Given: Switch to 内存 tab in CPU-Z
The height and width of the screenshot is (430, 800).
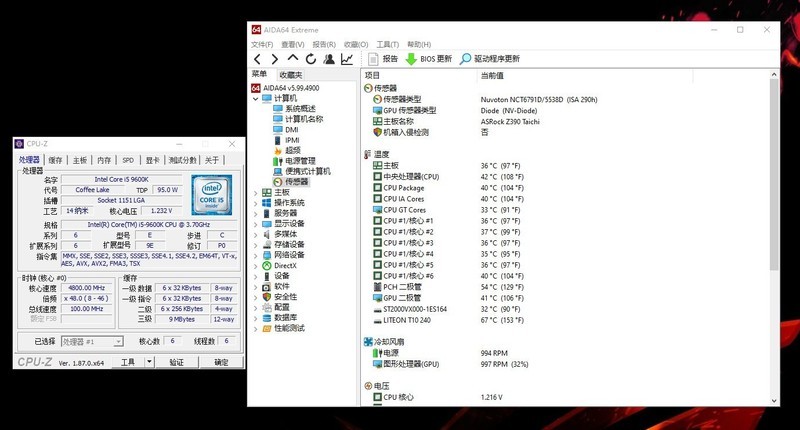Looking at the screenshot, I should tap(104, 160).
